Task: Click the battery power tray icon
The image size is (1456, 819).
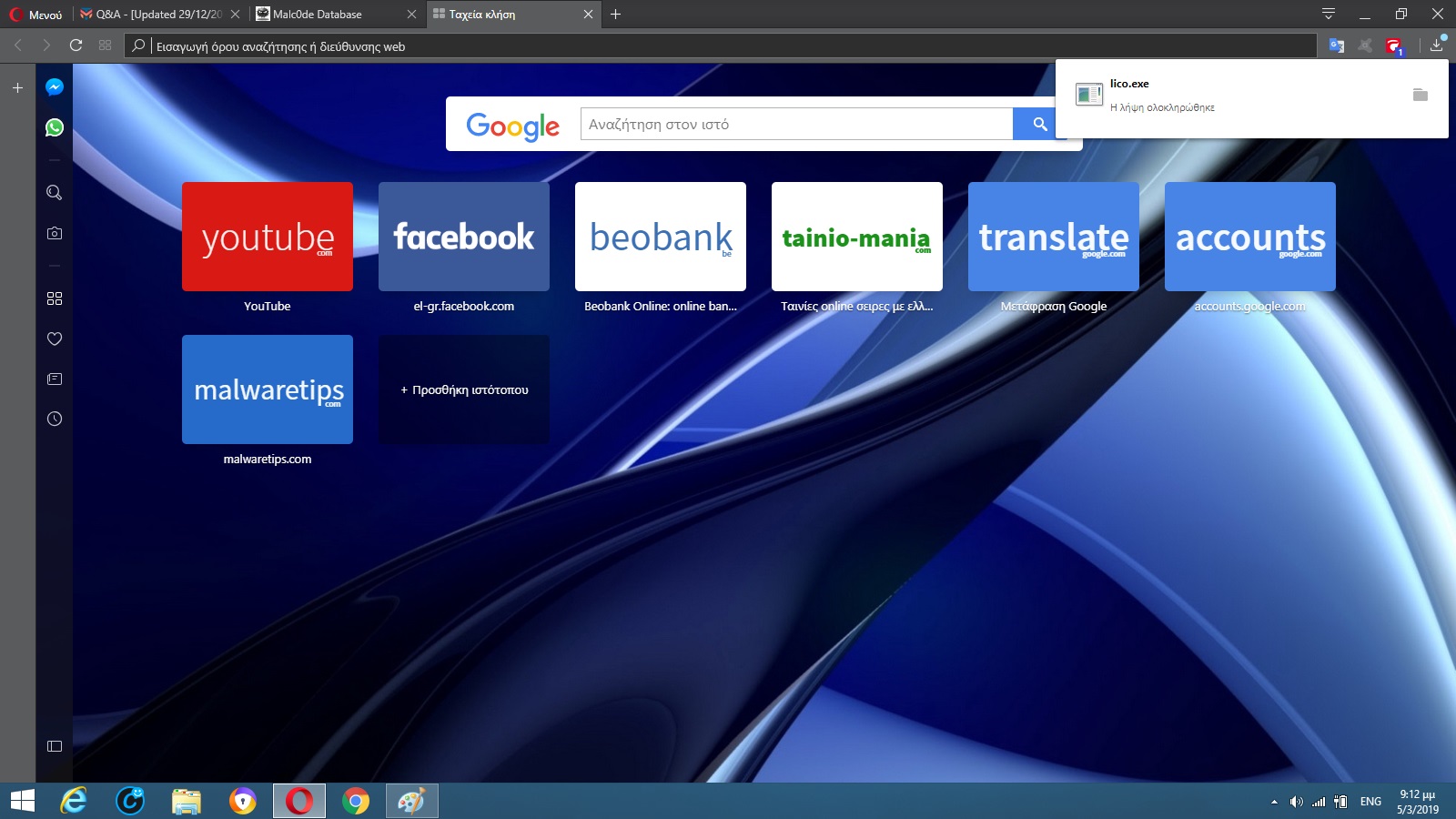Action: pos(1340,802)
